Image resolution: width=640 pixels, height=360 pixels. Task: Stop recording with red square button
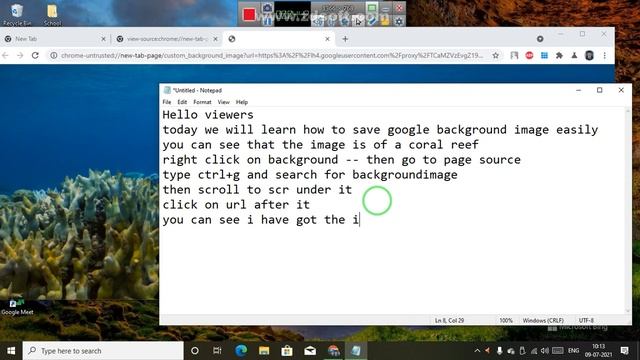pyautogui.click(x=249, y=15)
